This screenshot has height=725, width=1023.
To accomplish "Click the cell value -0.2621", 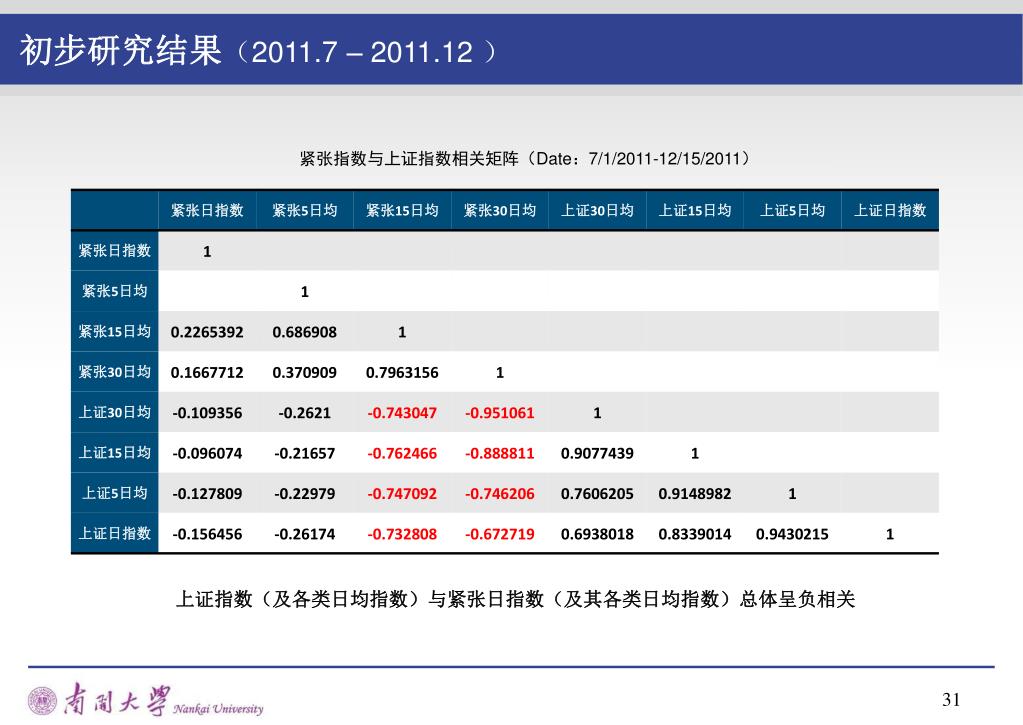I will click(x=305, y=413).
